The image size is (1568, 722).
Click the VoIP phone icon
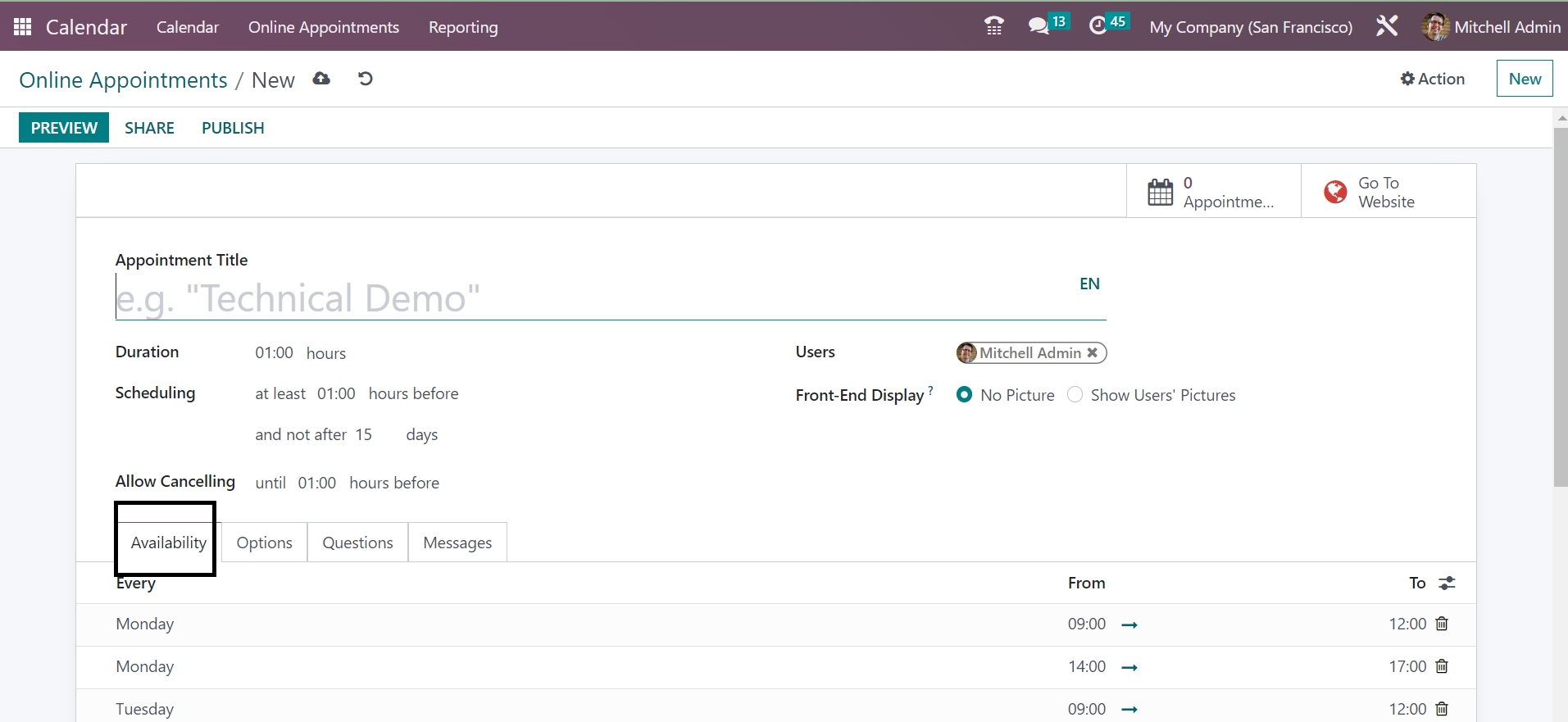[x=993, y=26]
